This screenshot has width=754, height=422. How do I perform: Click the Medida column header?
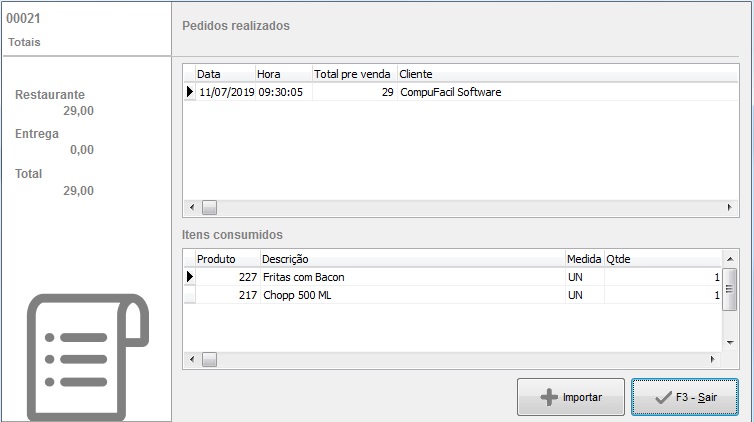(584, 259)
